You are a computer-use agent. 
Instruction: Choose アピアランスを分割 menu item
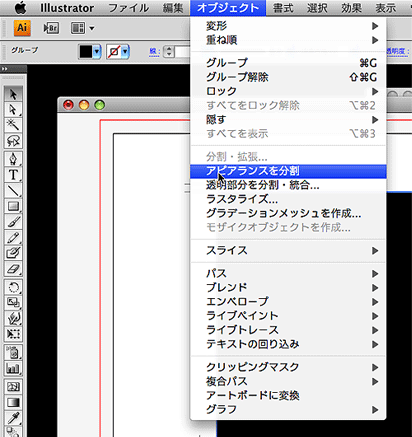click(288, 171)
